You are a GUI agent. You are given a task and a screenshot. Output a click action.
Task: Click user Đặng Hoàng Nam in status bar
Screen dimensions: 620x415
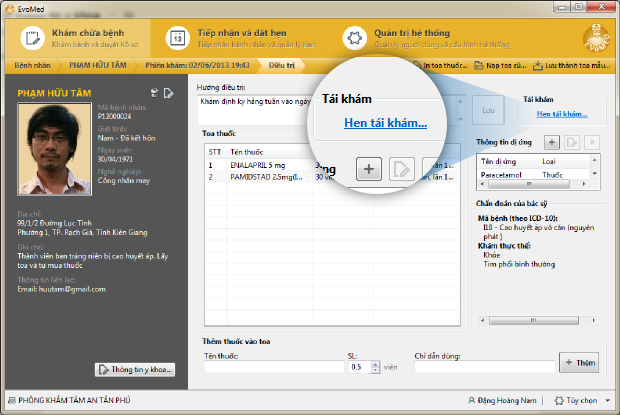coord(502,400)
